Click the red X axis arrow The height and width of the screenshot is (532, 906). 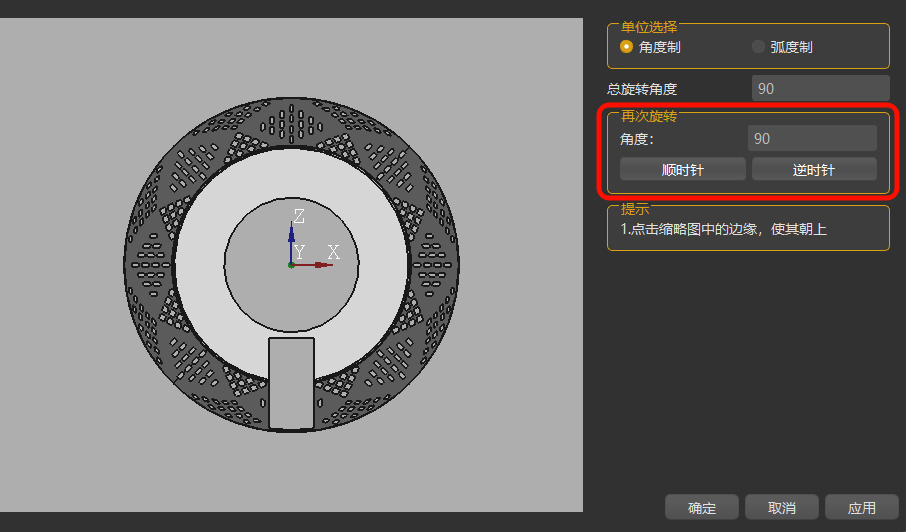point(316,265)
